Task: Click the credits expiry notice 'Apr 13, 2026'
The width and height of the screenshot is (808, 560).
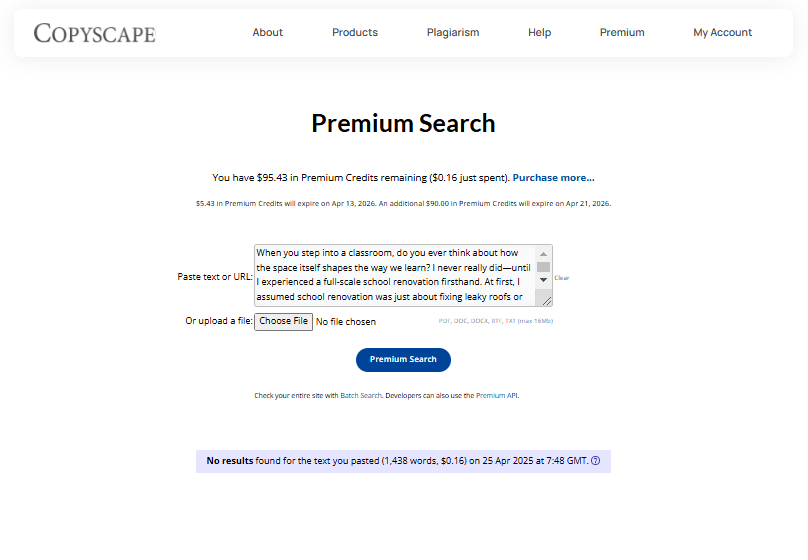Action: [x=354, y=203]
